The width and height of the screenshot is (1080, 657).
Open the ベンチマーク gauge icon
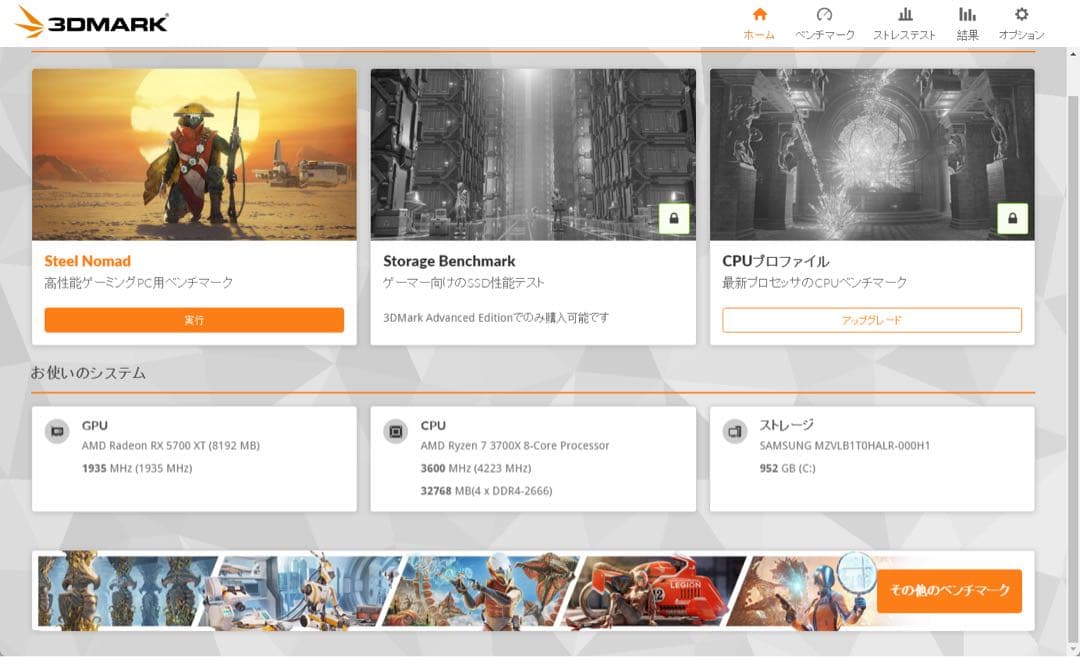pyautogui.click(x=824, y=14)
